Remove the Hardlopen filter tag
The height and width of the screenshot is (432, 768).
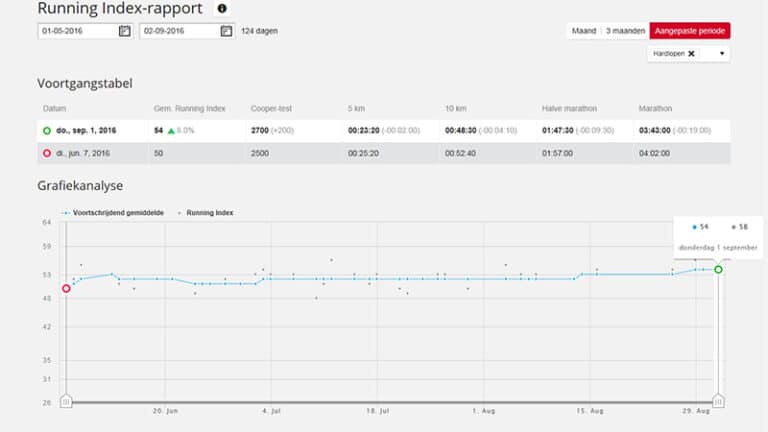pyautogui.click(x=691, y=54)
